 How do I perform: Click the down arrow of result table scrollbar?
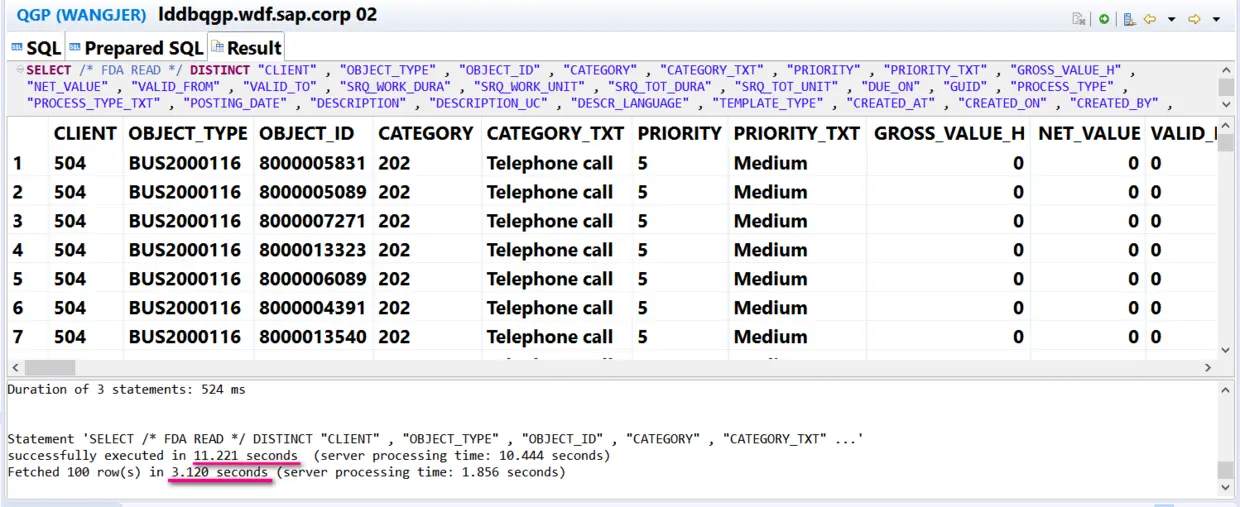1226,351
